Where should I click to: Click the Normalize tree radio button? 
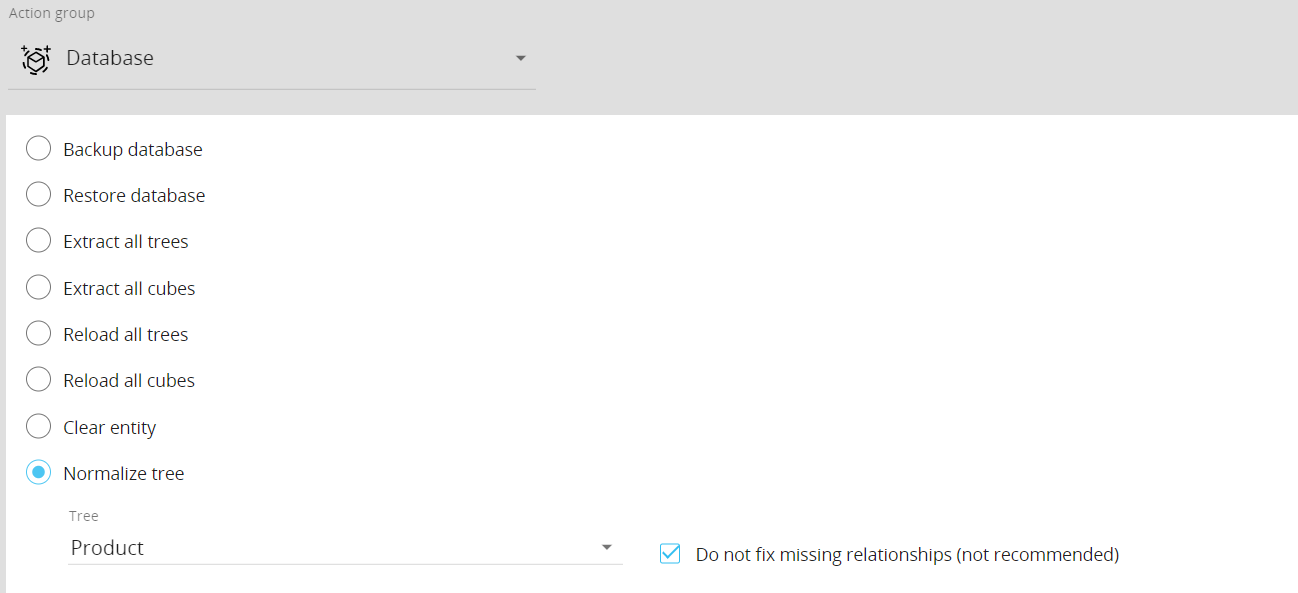coord(38,473)
